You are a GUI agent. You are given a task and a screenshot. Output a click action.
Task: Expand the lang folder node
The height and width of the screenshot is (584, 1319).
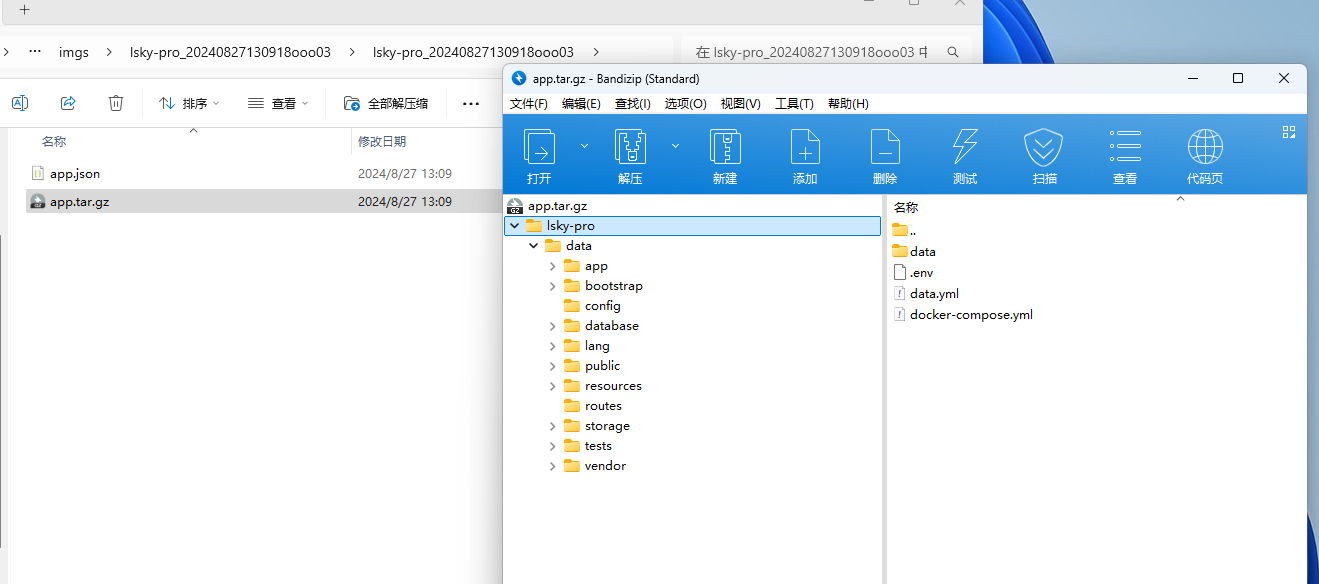553,346
